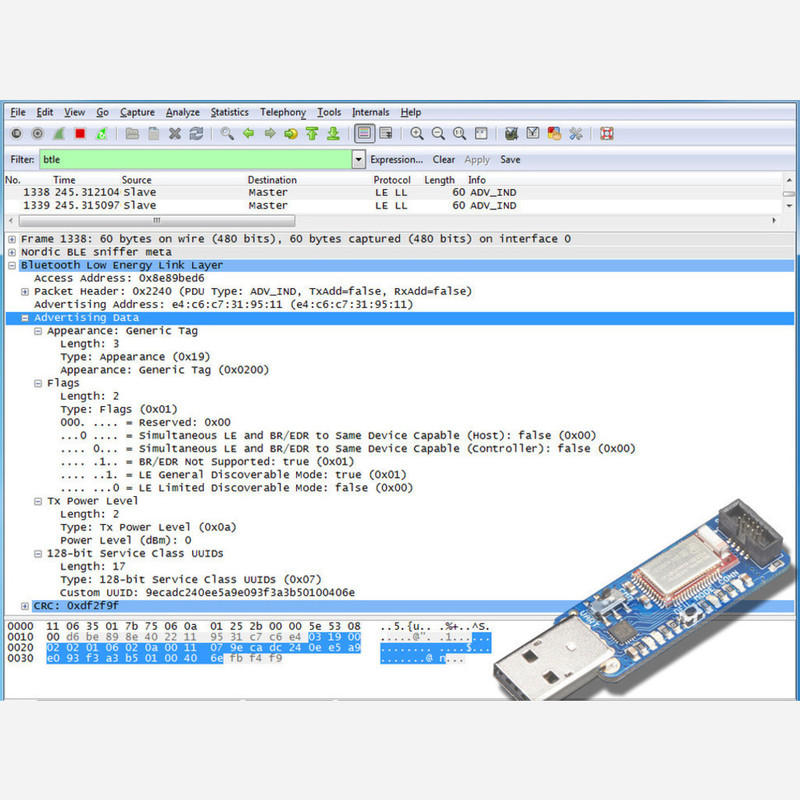Screen dimensions: 800x800
Task: Open capture options icon in toolbar
Action: 37,134
